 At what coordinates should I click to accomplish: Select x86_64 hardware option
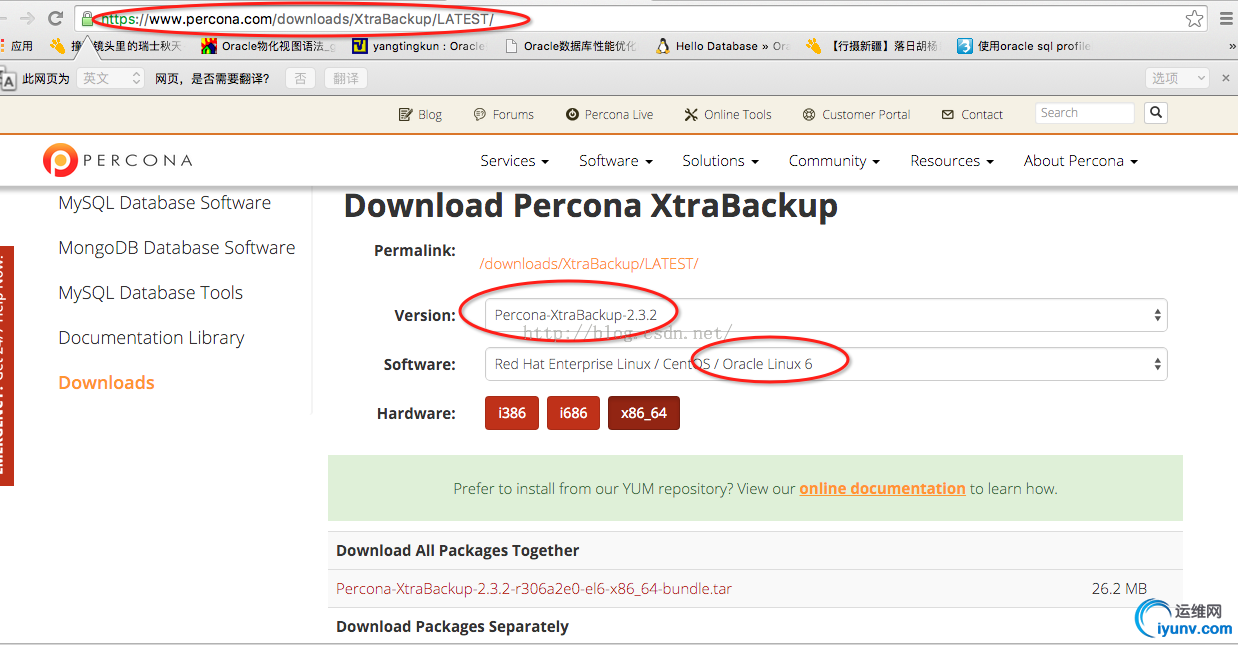(x=644, y=413)
